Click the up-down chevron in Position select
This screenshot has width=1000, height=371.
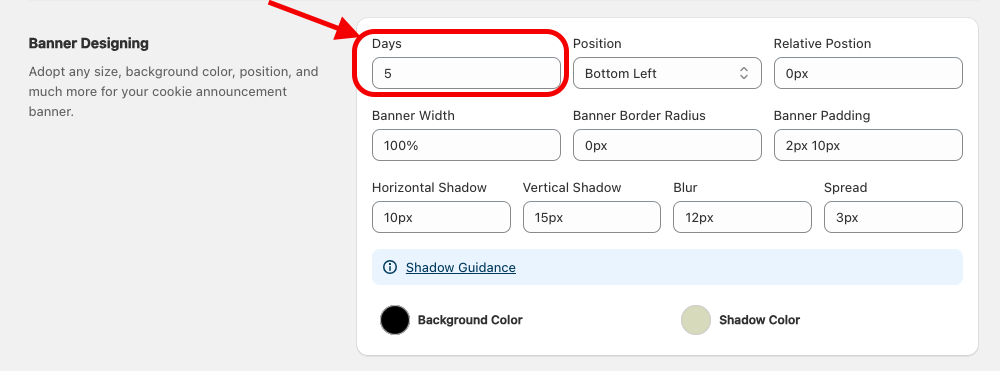click(744, 73)
